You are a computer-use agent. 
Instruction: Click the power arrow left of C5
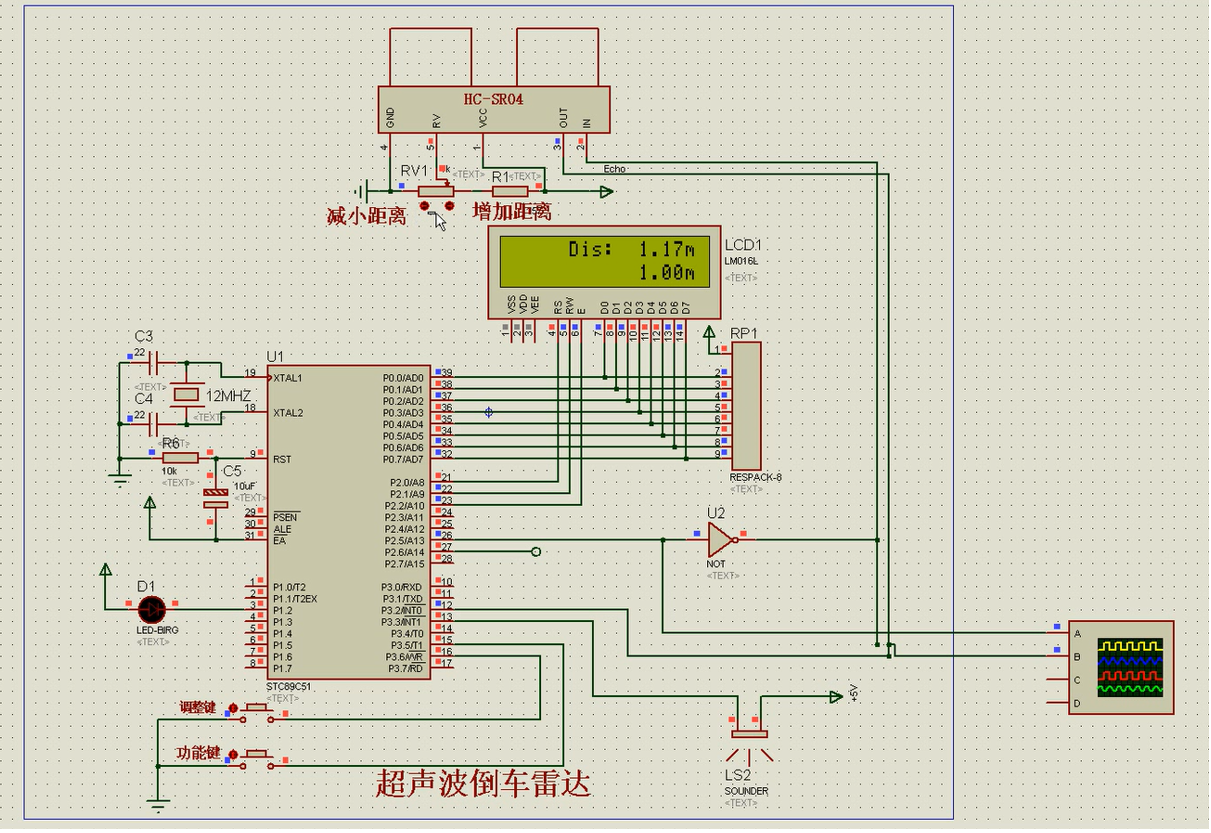(x=149, y=504)
